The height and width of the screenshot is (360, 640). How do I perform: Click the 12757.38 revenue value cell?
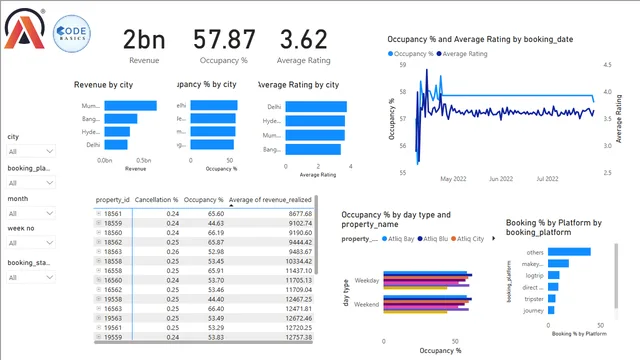pyautogui.click(x=299, y=337)
